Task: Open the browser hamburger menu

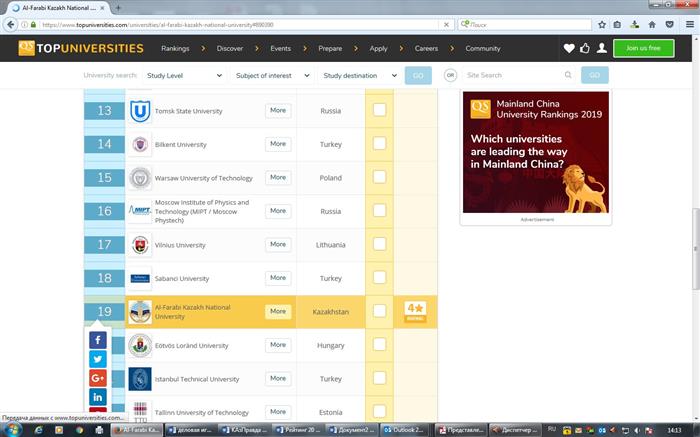Action: (690, 25)
